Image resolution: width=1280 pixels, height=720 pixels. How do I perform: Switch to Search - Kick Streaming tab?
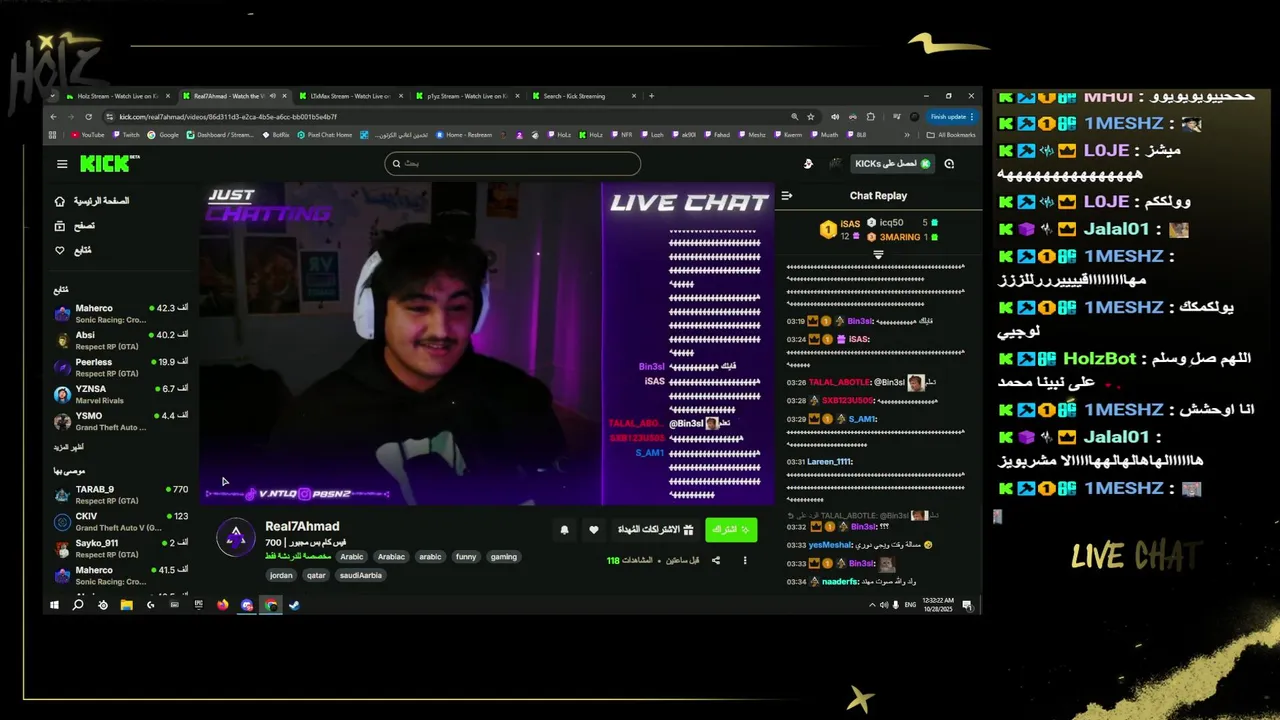(583, 96)
